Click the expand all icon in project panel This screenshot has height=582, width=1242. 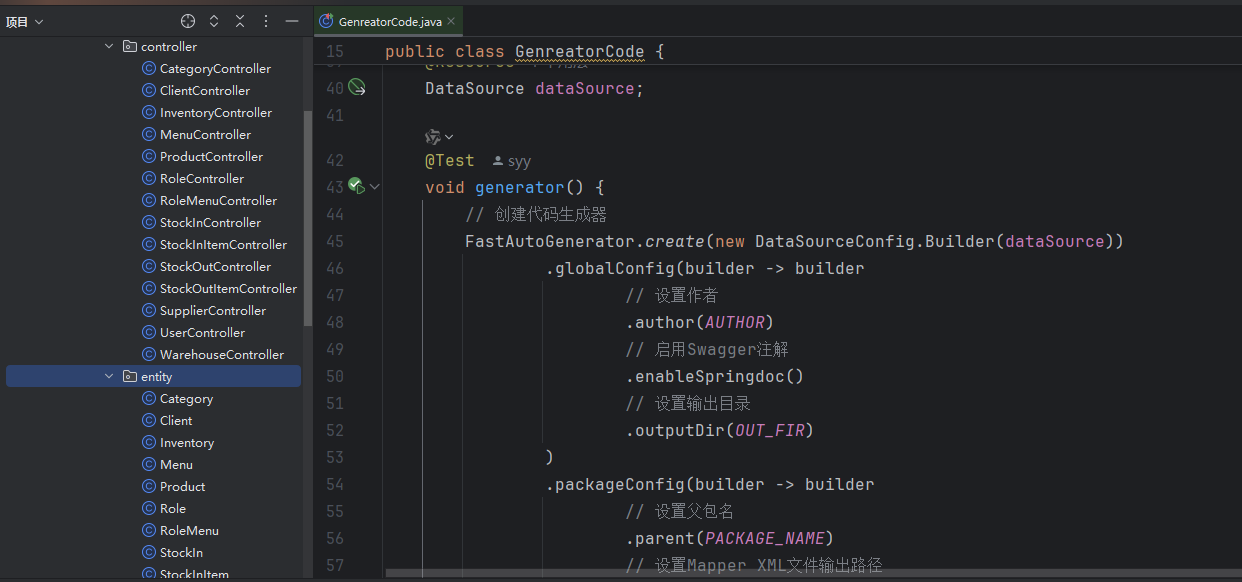(214, 21)
